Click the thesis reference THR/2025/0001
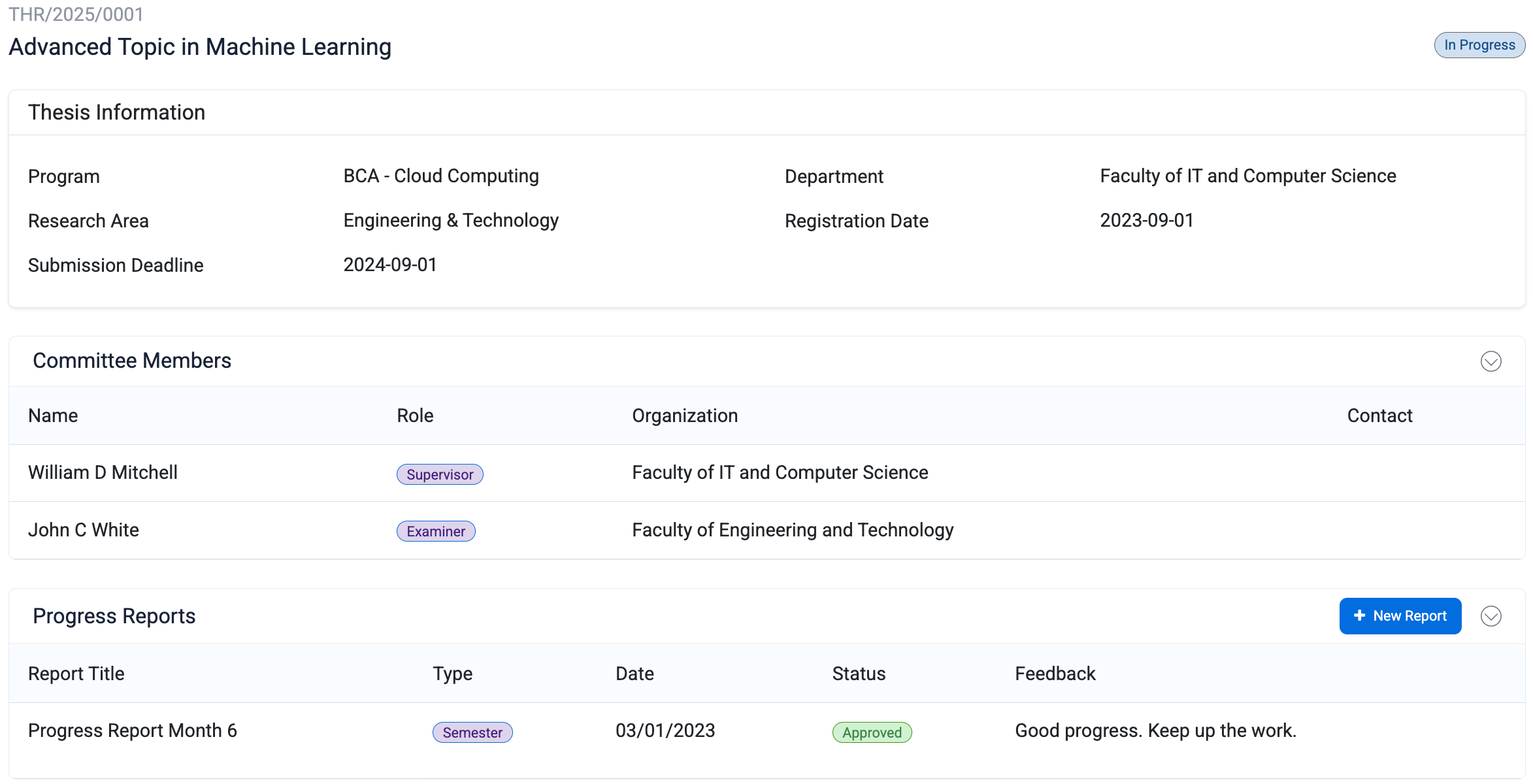This screenshot has height=784, width=1533. 76,14
